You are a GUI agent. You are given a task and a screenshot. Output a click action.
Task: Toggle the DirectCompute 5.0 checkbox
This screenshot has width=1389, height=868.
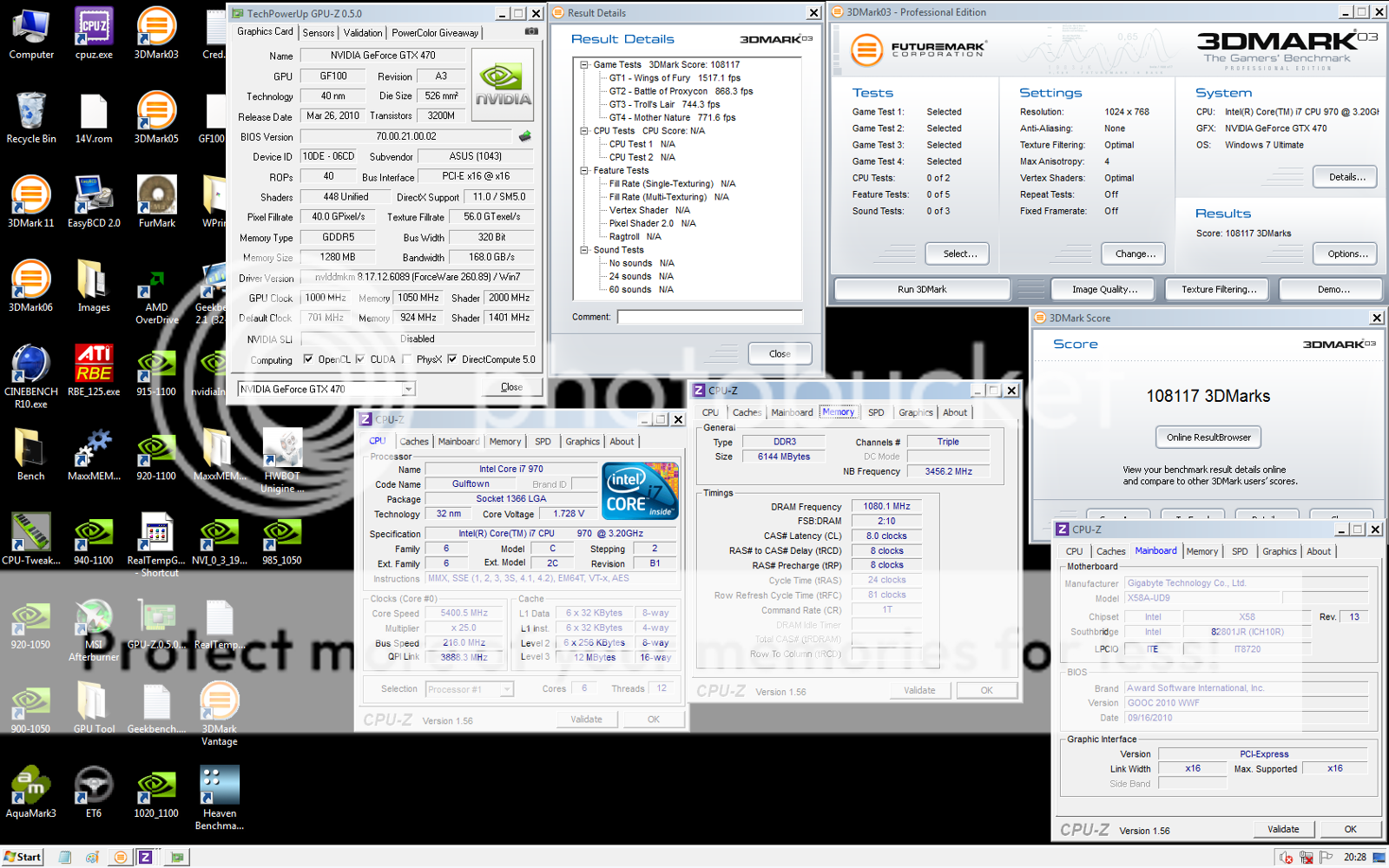tap(451, 359)
